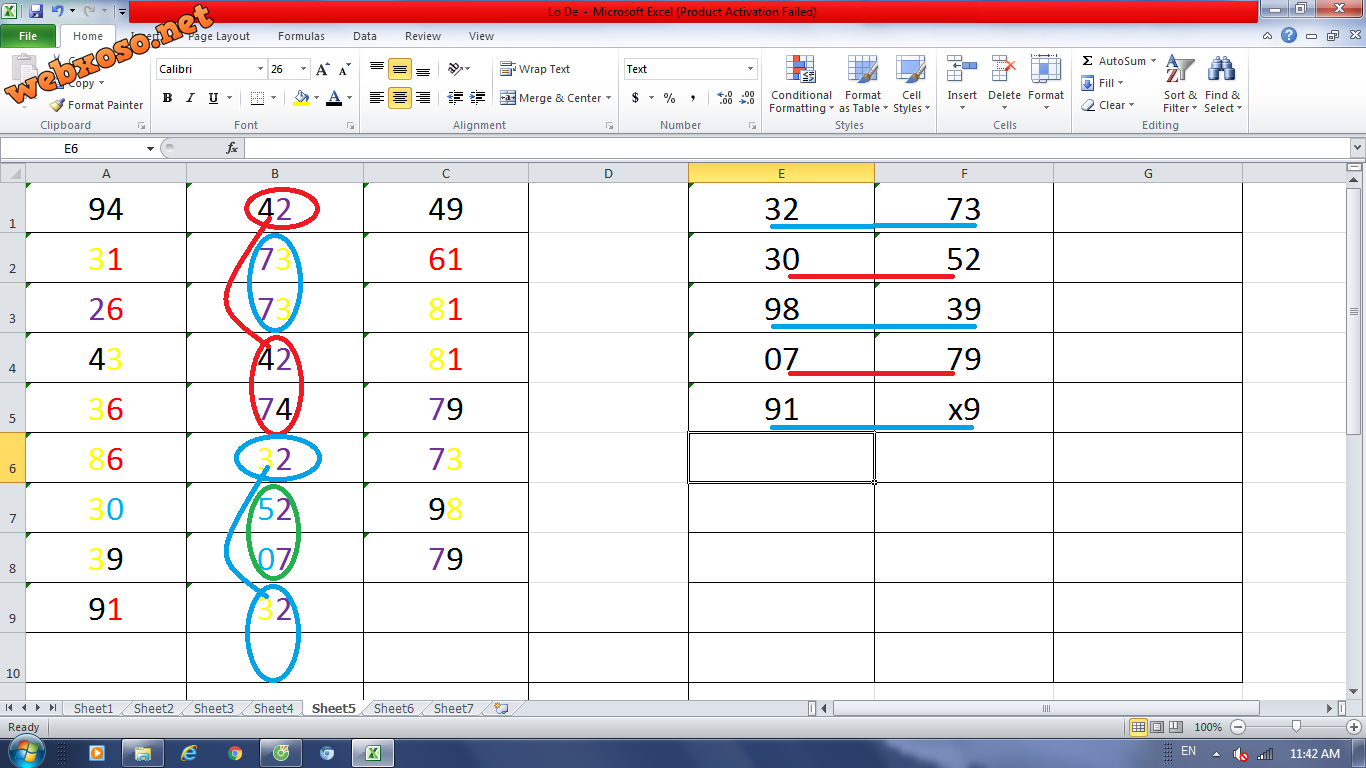This screenshot has width=1366, height=768.
Task: Click the Windows Start button
Action: tap(27, 752)
